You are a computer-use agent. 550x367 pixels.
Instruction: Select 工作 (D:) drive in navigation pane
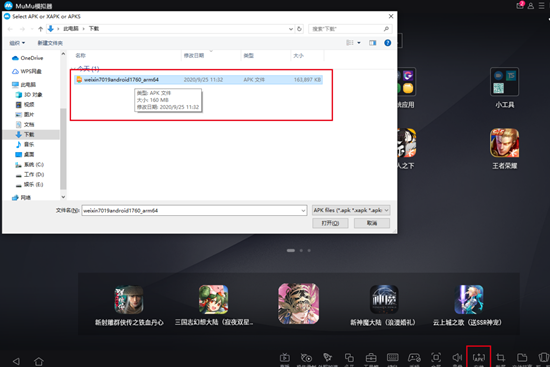[x=30, y=174]
